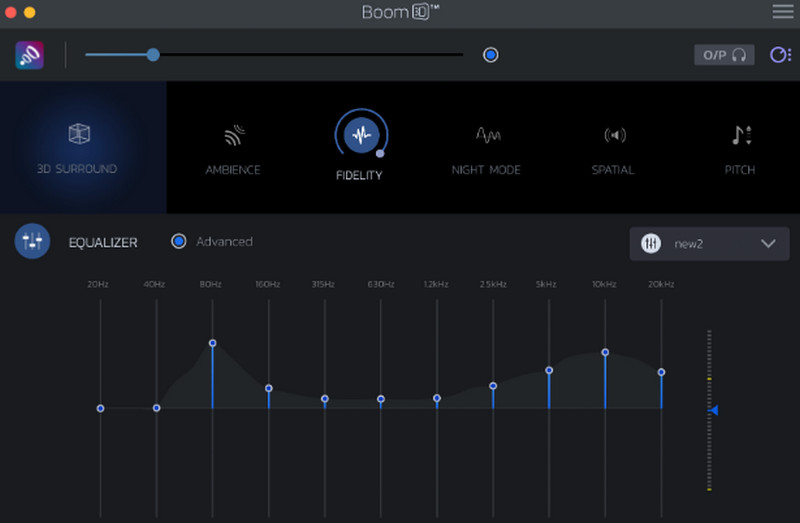Click the chevron arrow on preset dropdown
800x523 pixels.
point(768,243)
